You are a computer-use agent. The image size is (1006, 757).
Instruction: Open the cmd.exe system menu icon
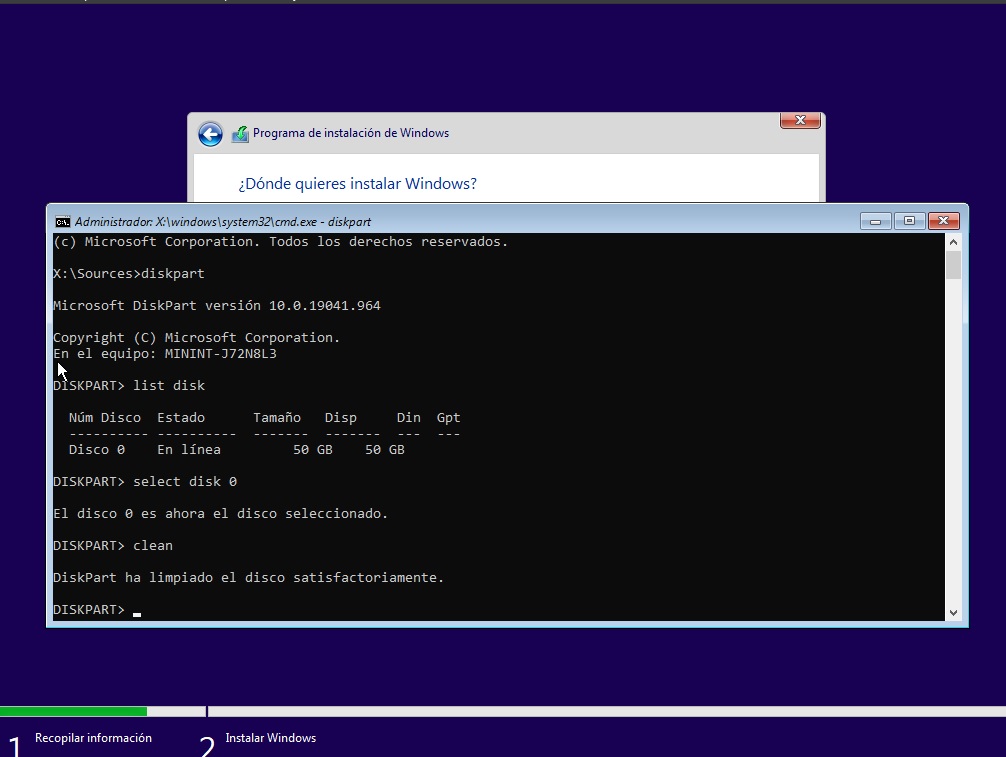click(x=62, y=222)
